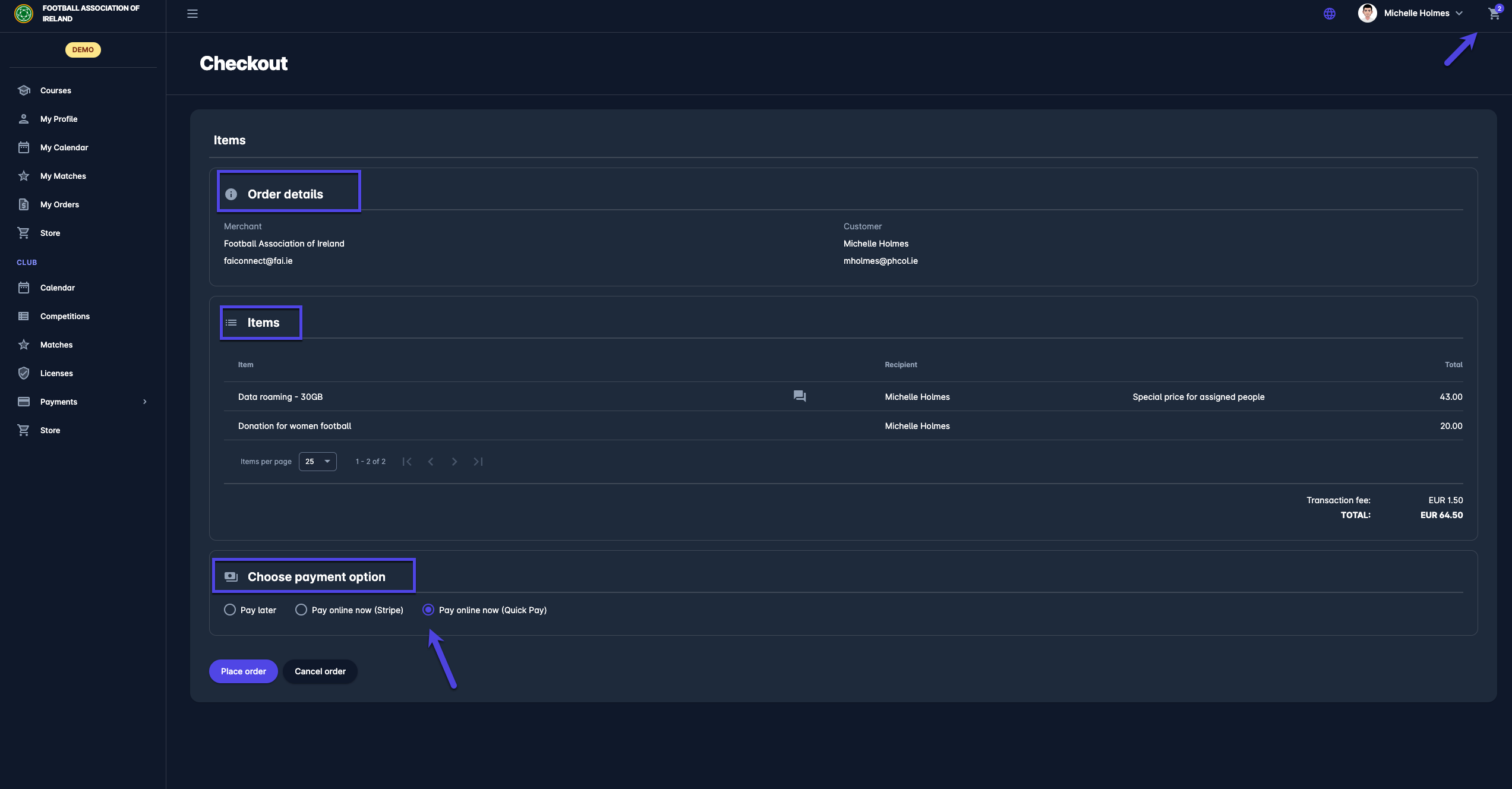Open the shopping cart icon in header
Viewport: 1512px width, 789px height.
1494,13
